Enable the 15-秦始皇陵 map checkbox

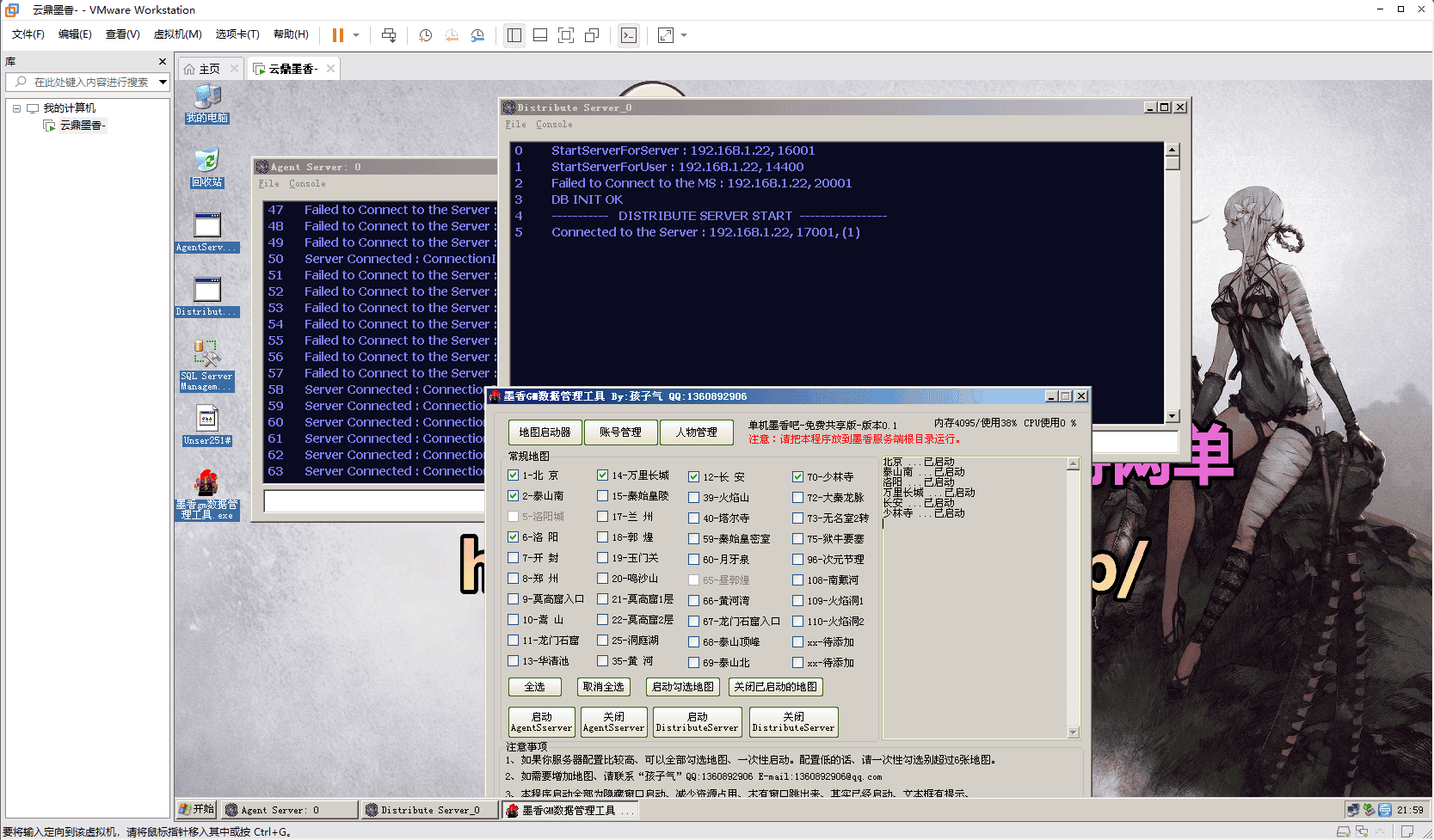[x=603, y=496]
